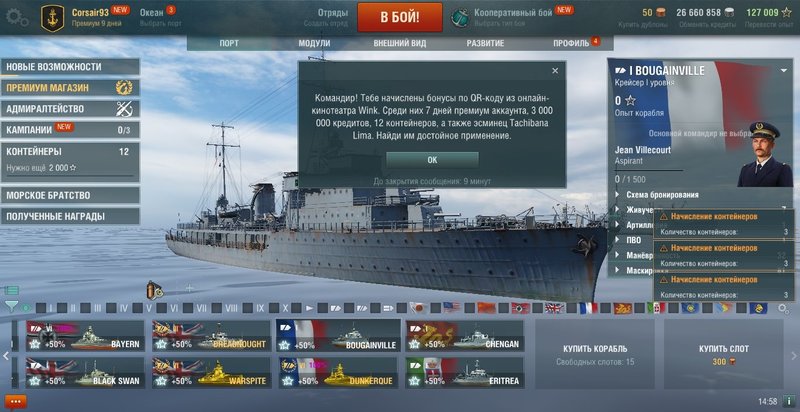
Task: Expand the Артиллерия characteristics section
Action: (x=633, y=225)
